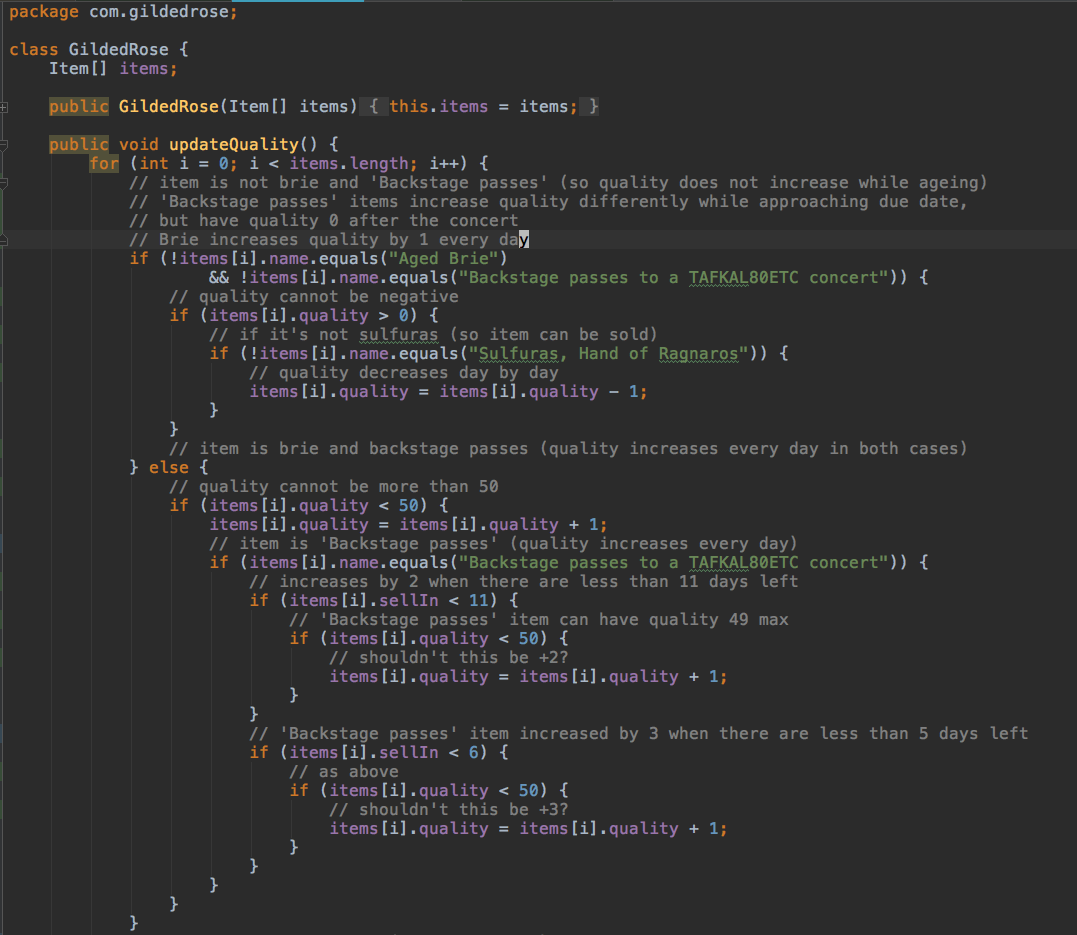The image size is (1077, 935).
Task: Collapse the updateQuality method fold marker
Action: tap(4, 143)
